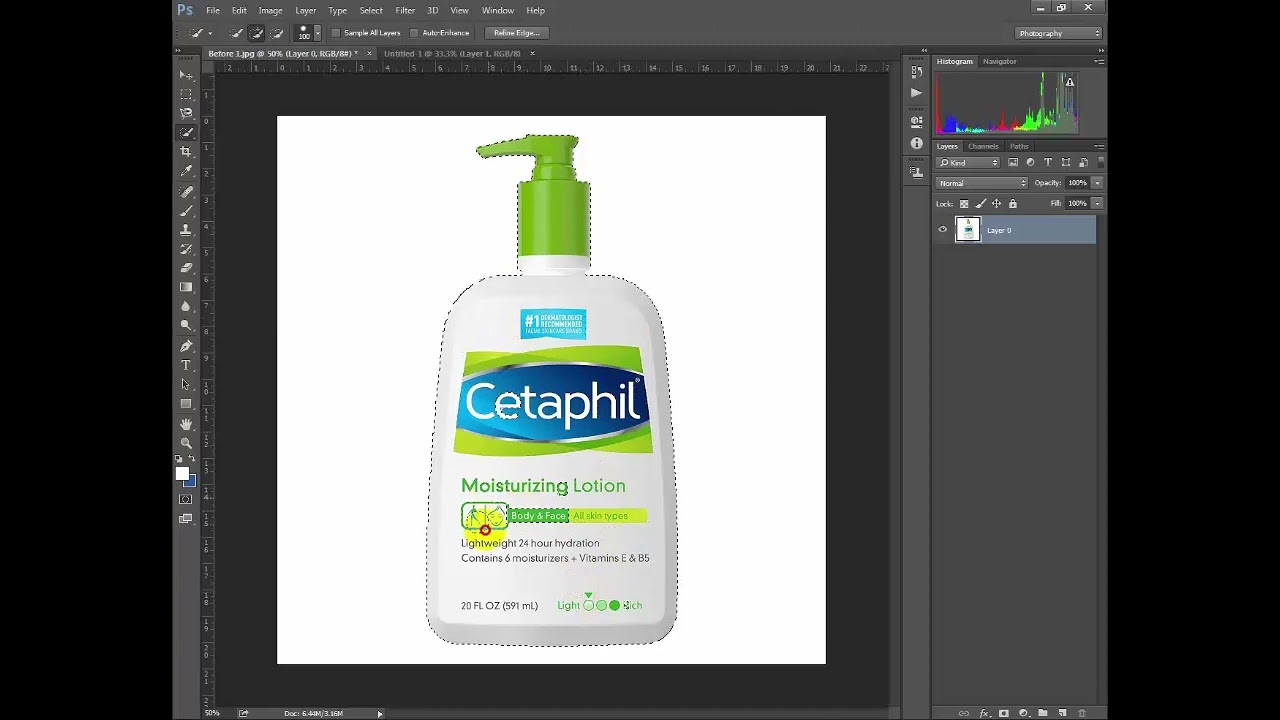Select the Rectangle shape tool
Screen dimensions: 1280x720
186,404
